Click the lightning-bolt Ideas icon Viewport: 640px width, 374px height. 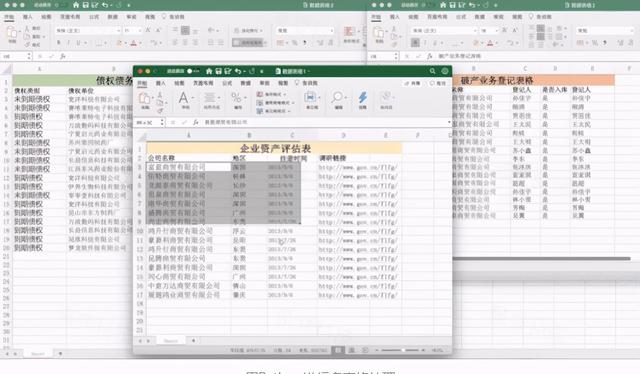pos(362,97)
